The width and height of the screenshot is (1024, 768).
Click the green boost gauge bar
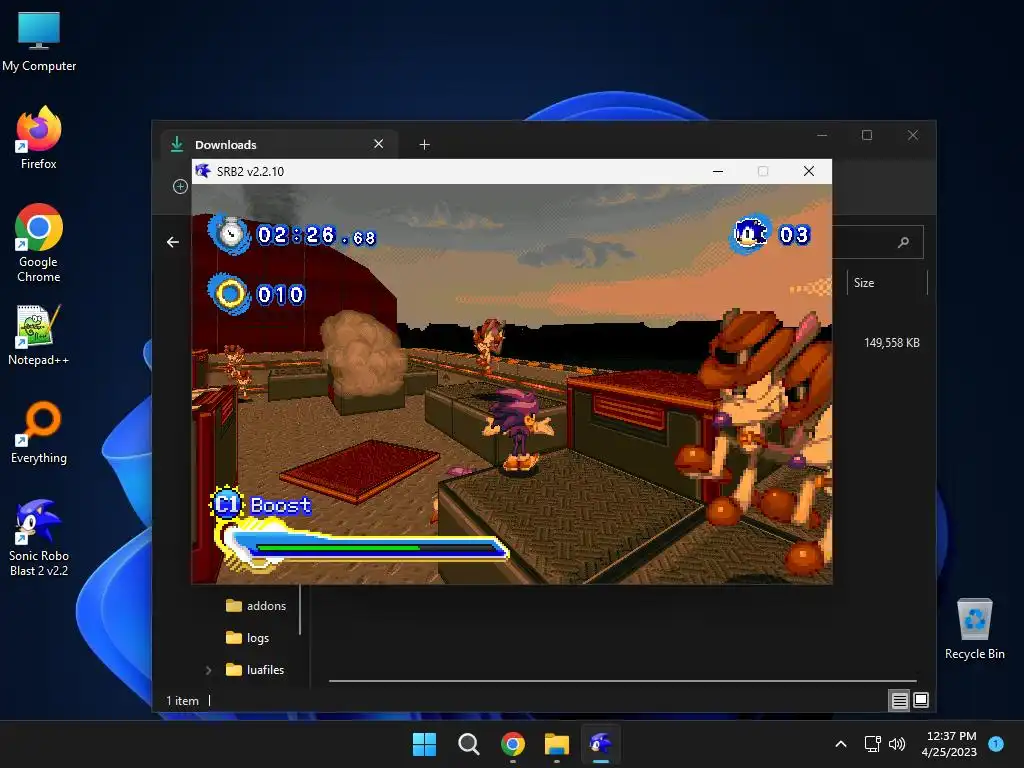[338, 549]
